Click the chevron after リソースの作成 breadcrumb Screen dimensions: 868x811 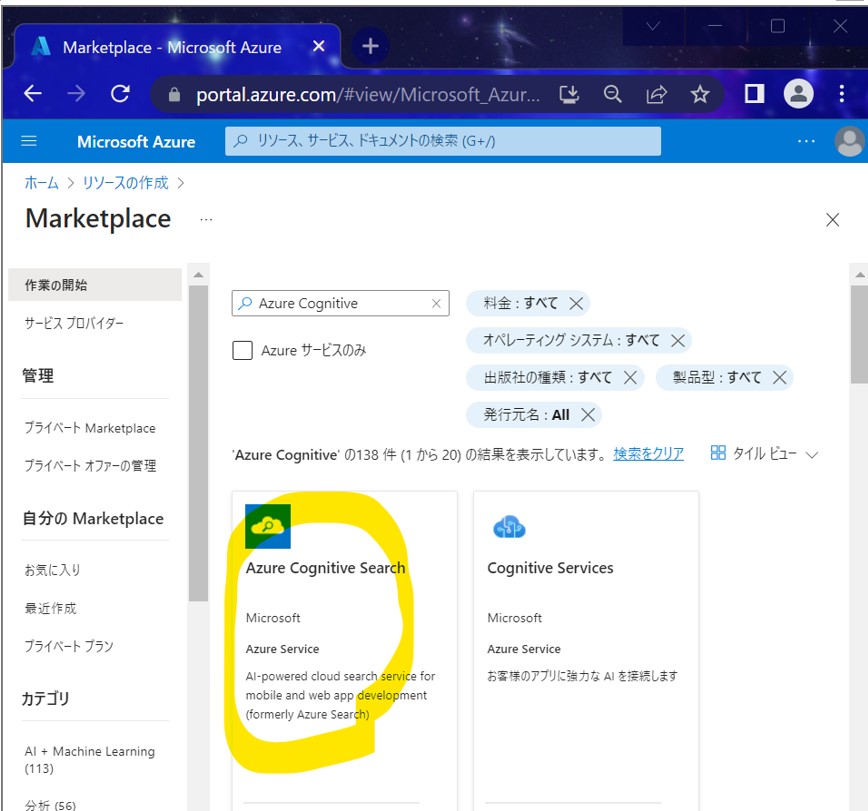coord(180,183)
